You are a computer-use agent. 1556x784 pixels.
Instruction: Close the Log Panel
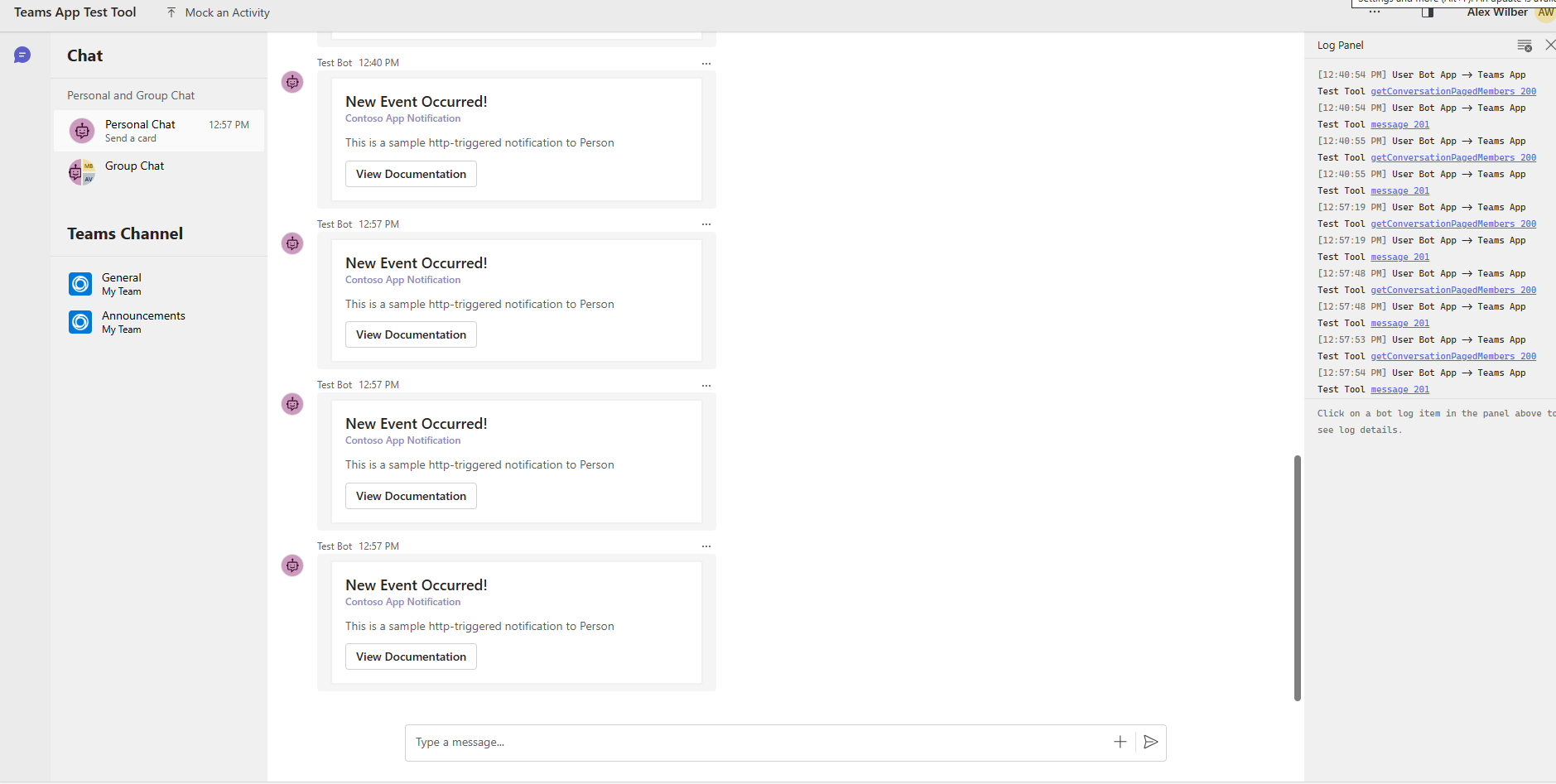1549,46
